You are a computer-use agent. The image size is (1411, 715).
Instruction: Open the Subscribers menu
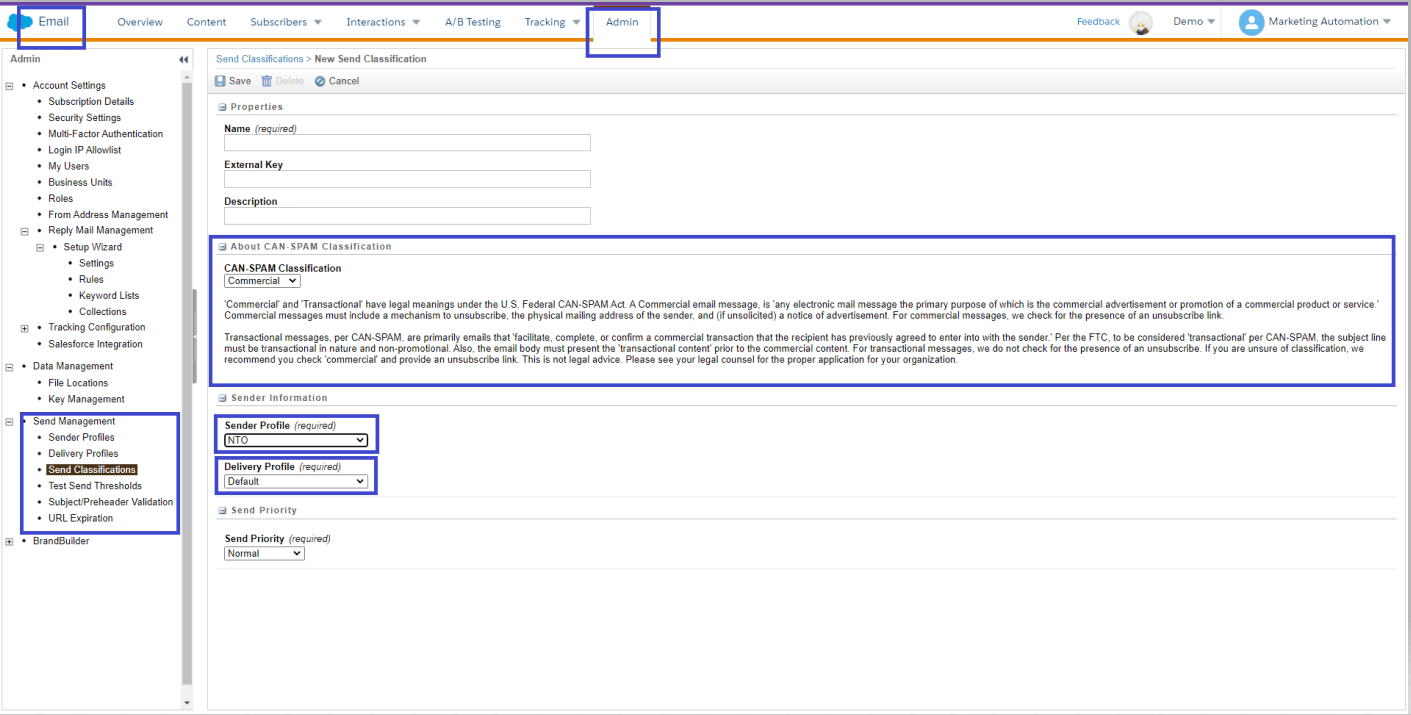(285, 22)
